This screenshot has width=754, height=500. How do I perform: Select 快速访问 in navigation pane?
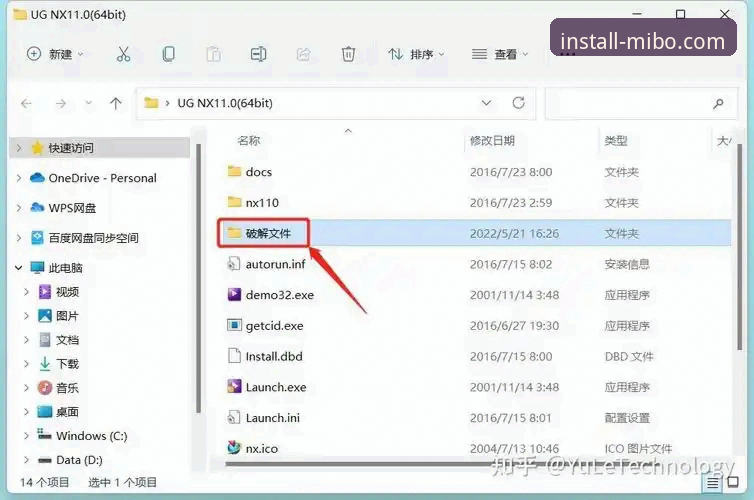71,148
